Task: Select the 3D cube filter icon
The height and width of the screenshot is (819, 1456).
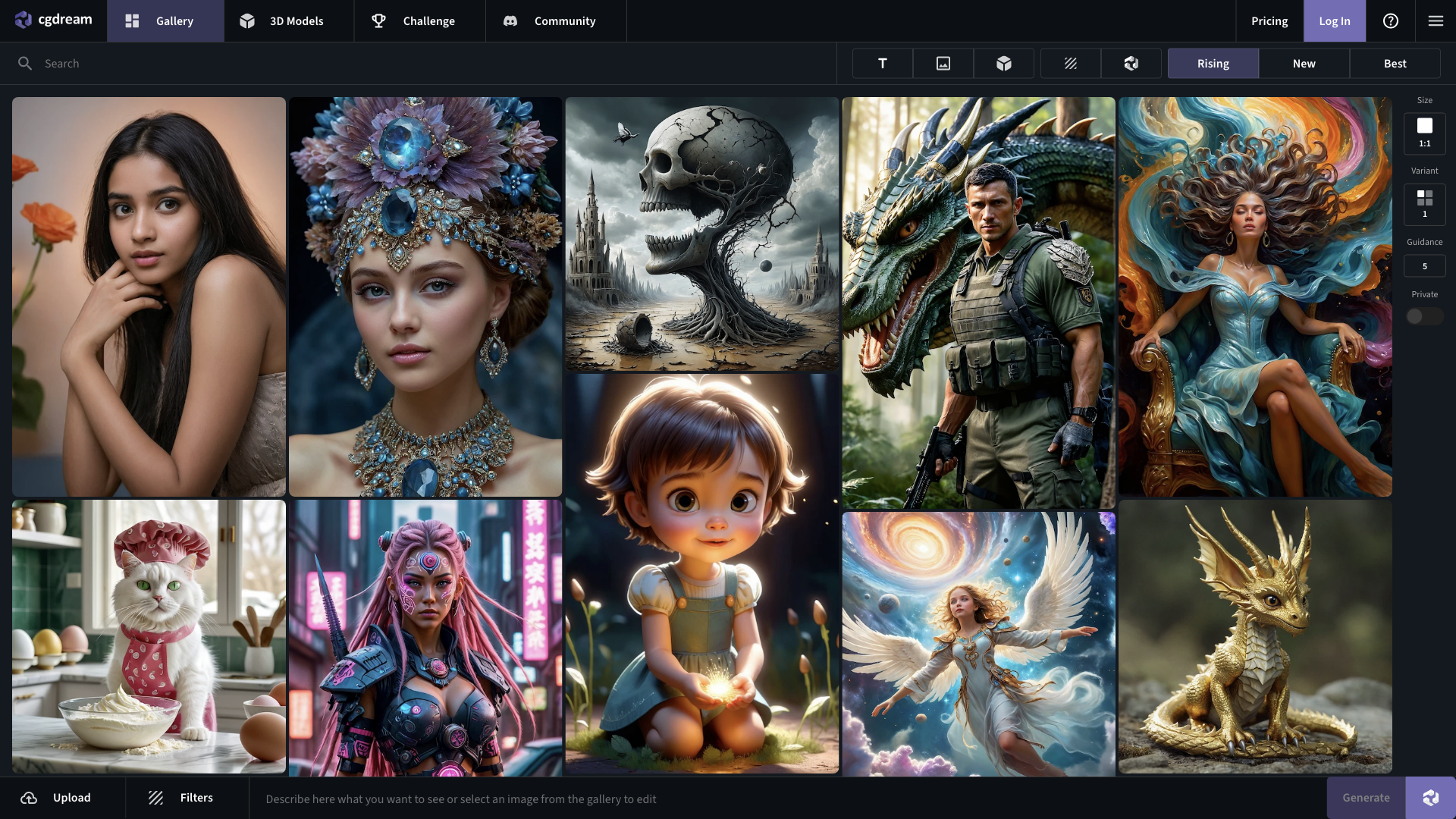Action: (x=1004, y=63)
